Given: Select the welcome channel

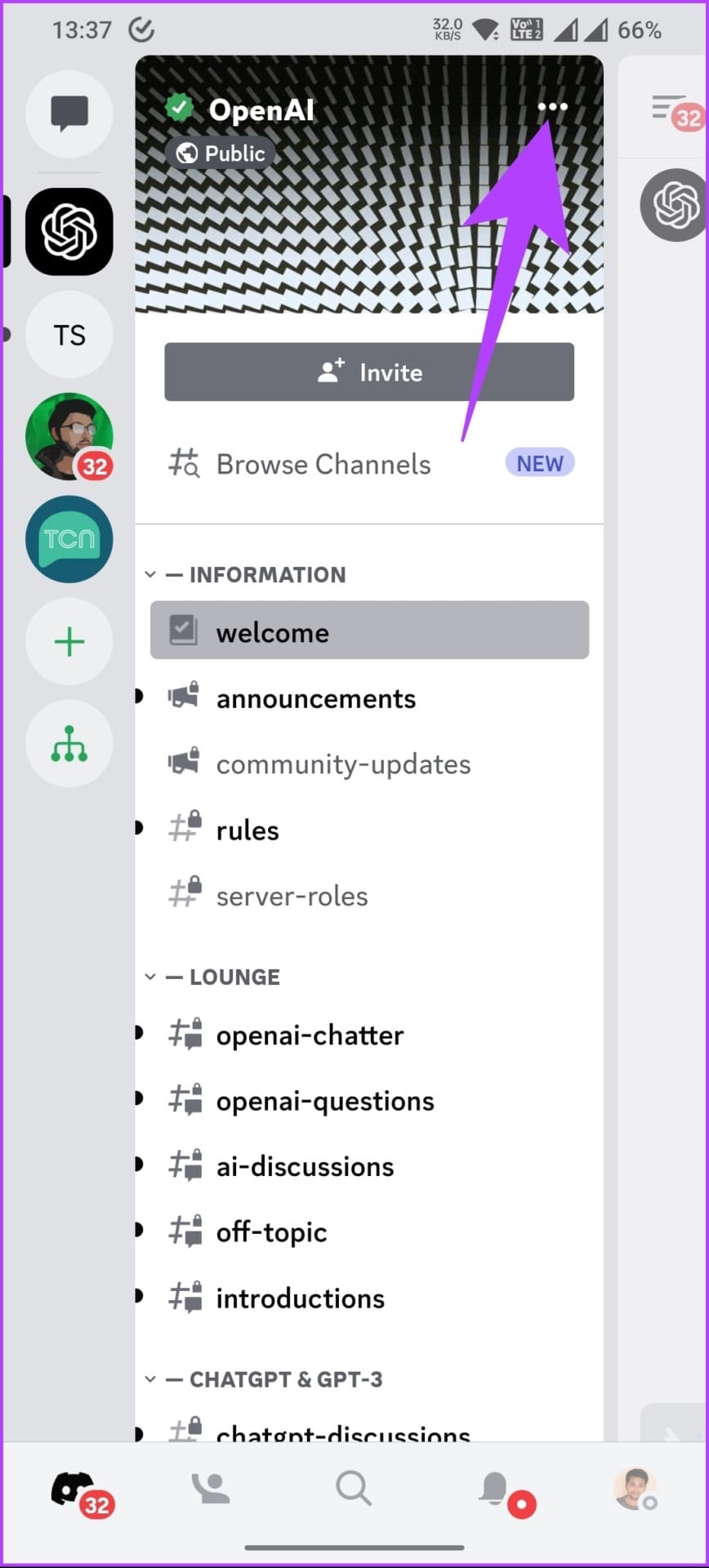Looking at the screenshot, I should click(369, 630).
